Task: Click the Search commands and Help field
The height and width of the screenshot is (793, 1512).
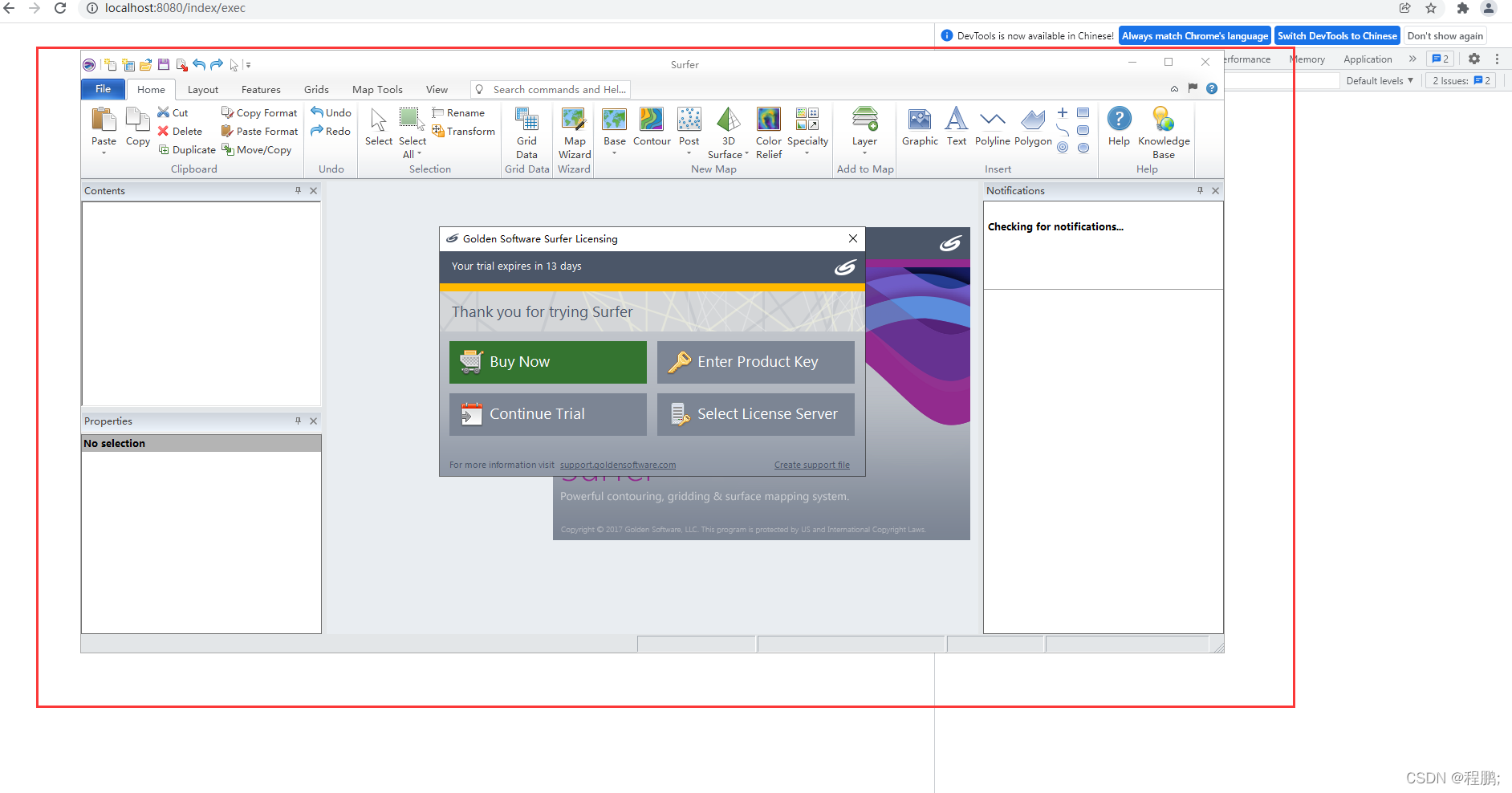Action: [551, 89]
